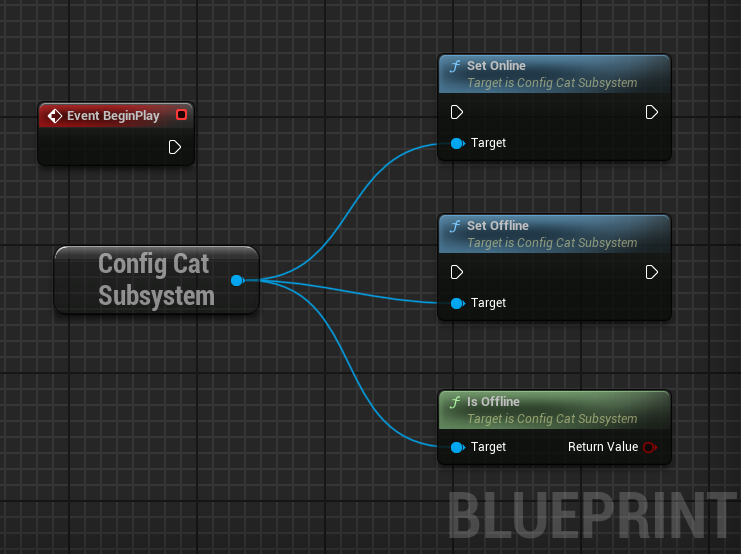The height and width of the screenshot is (554, 741).
Task: Click the Set Offline Target pin
Action: [x=457, y=303]
